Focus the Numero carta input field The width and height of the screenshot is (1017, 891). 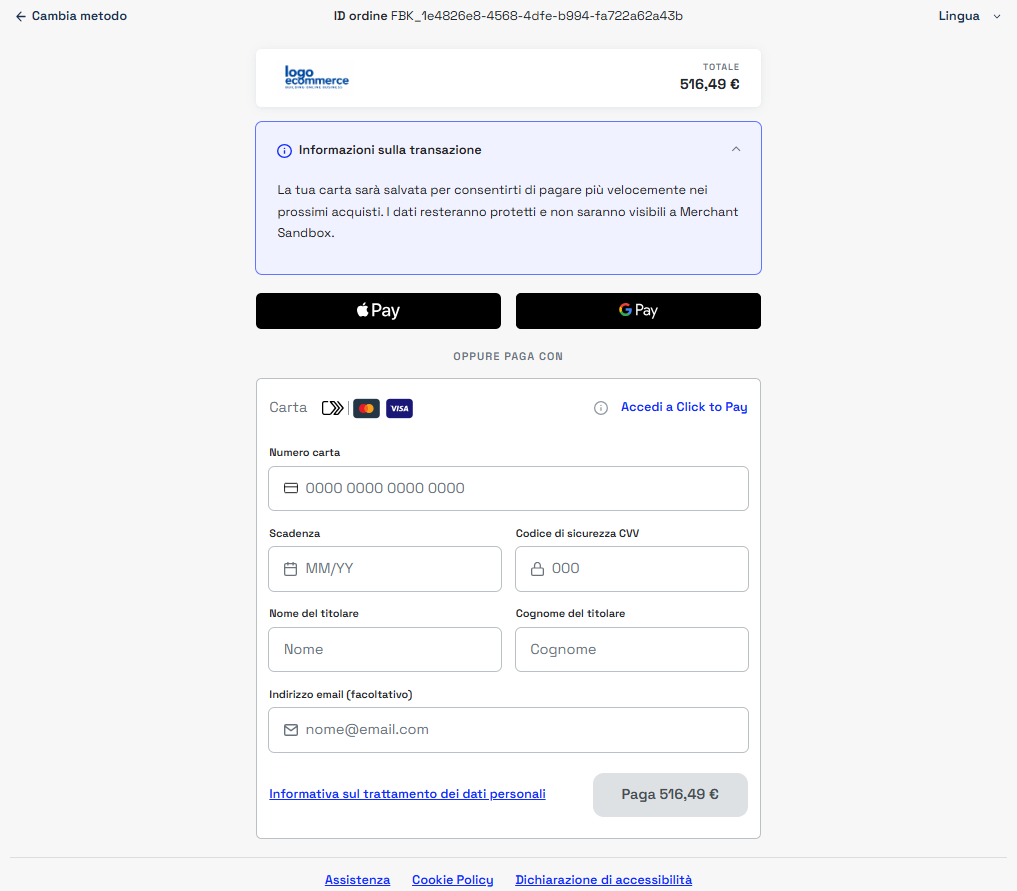[508, 488]
